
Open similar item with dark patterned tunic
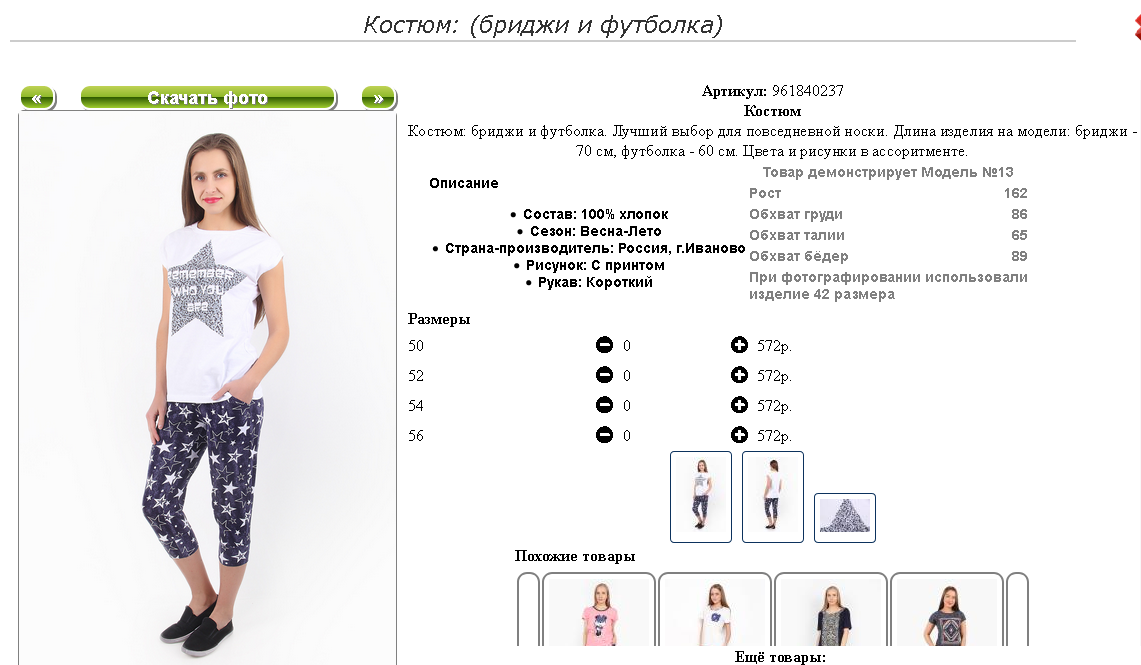click(x=831, y=610)
